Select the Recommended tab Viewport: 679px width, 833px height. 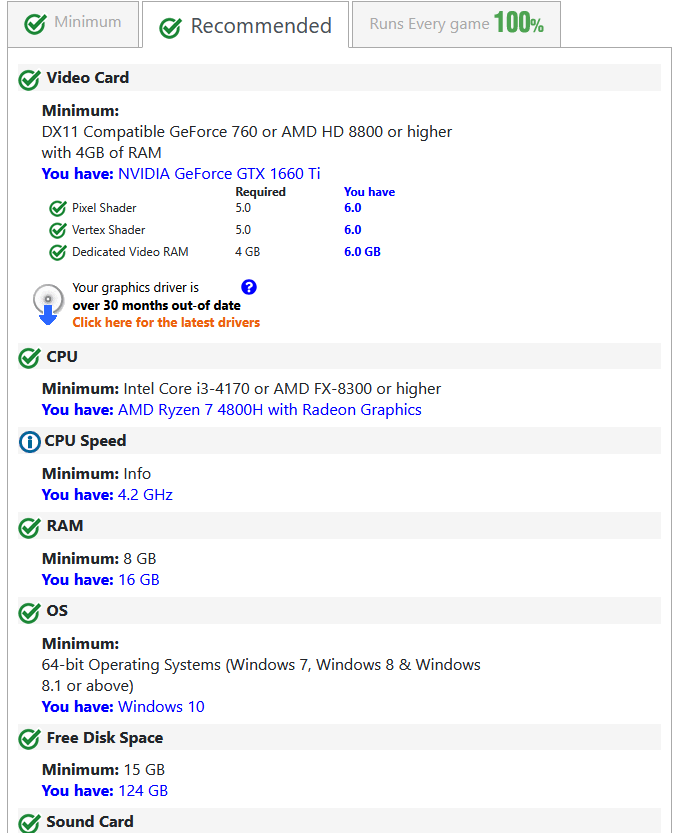tap(245, 24)
